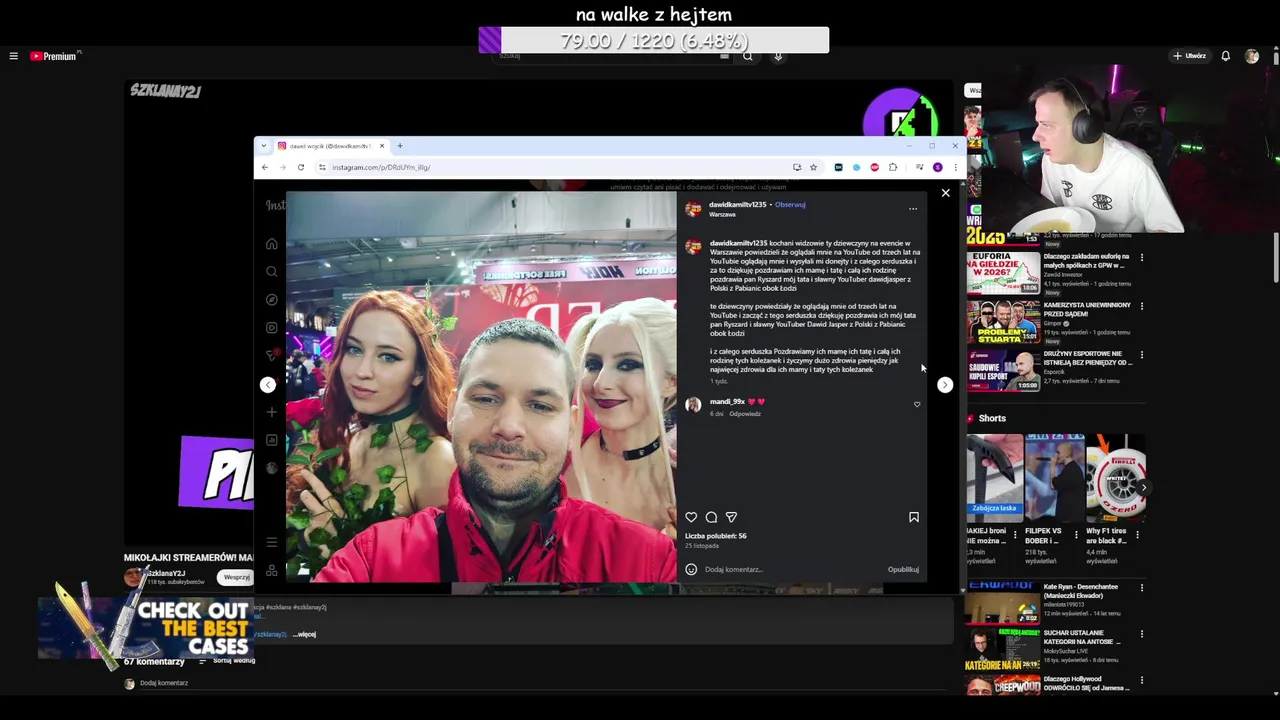Open the Why F1 tires short

pyautogui.click(x=1115, y=476)
